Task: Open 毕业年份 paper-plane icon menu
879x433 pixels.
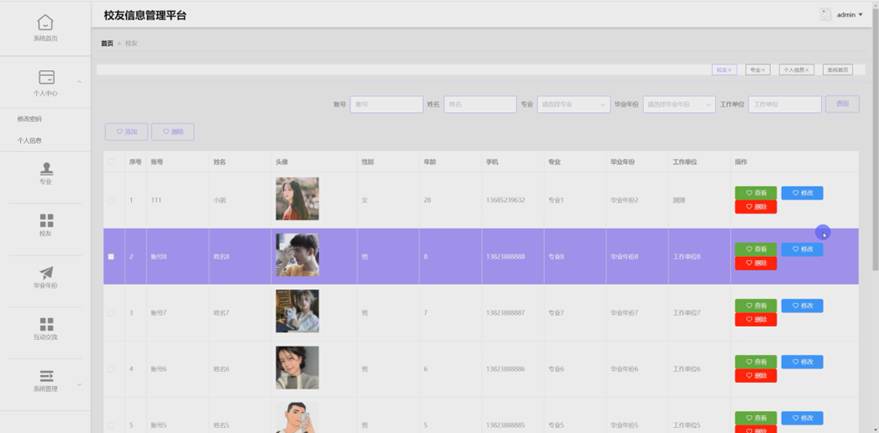Action: (47, 273)
